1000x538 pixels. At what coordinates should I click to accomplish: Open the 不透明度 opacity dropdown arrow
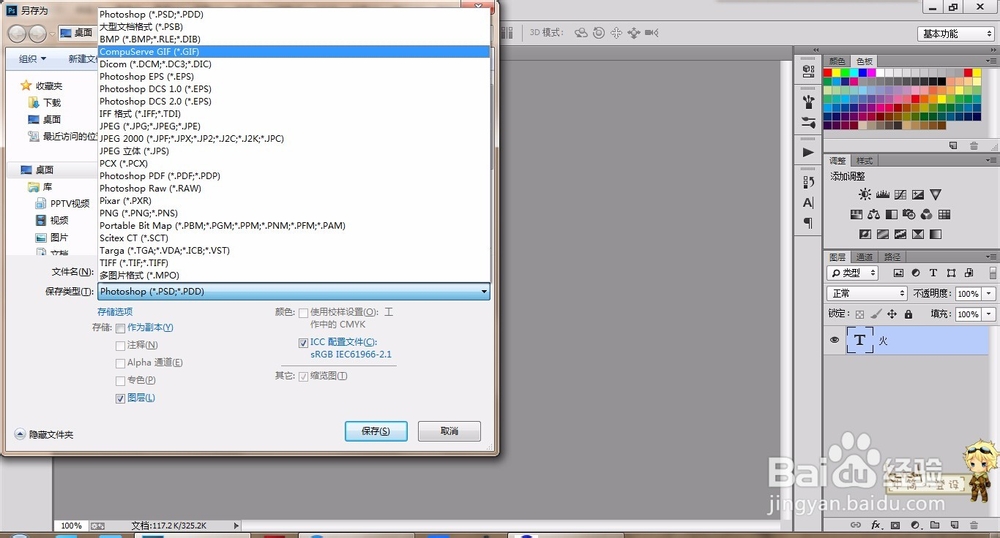coord(989,293)
